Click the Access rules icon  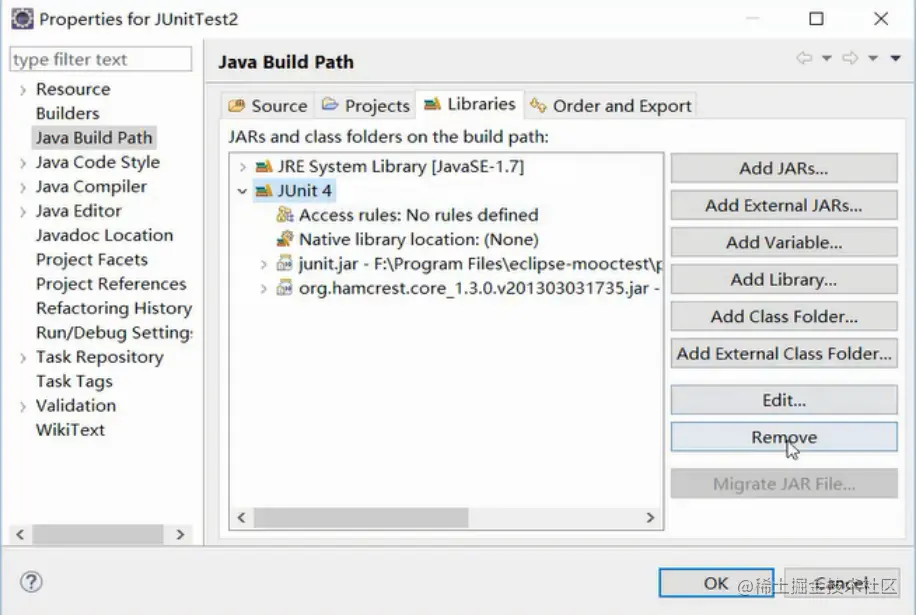[284, 215]
